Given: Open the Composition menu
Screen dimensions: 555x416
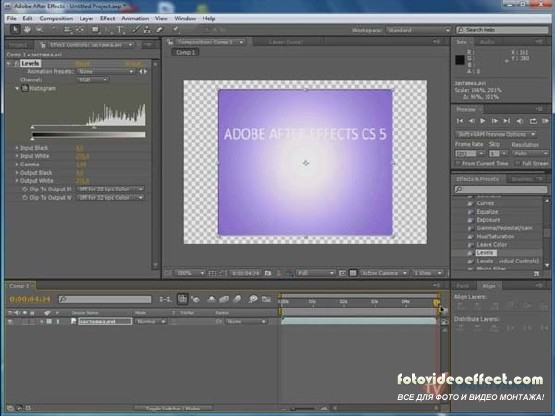Looking at the screenshot, I should click(56, 18).
